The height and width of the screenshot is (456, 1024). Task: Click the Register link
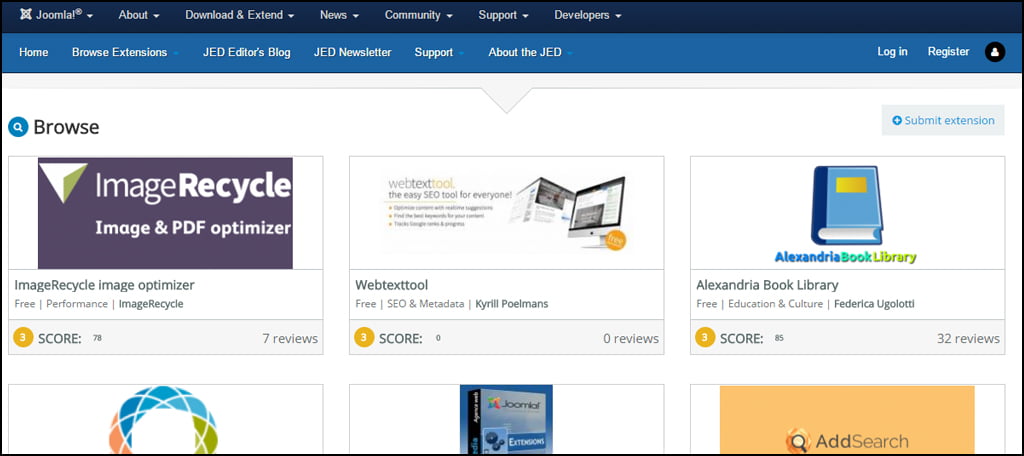click(948, 52)
